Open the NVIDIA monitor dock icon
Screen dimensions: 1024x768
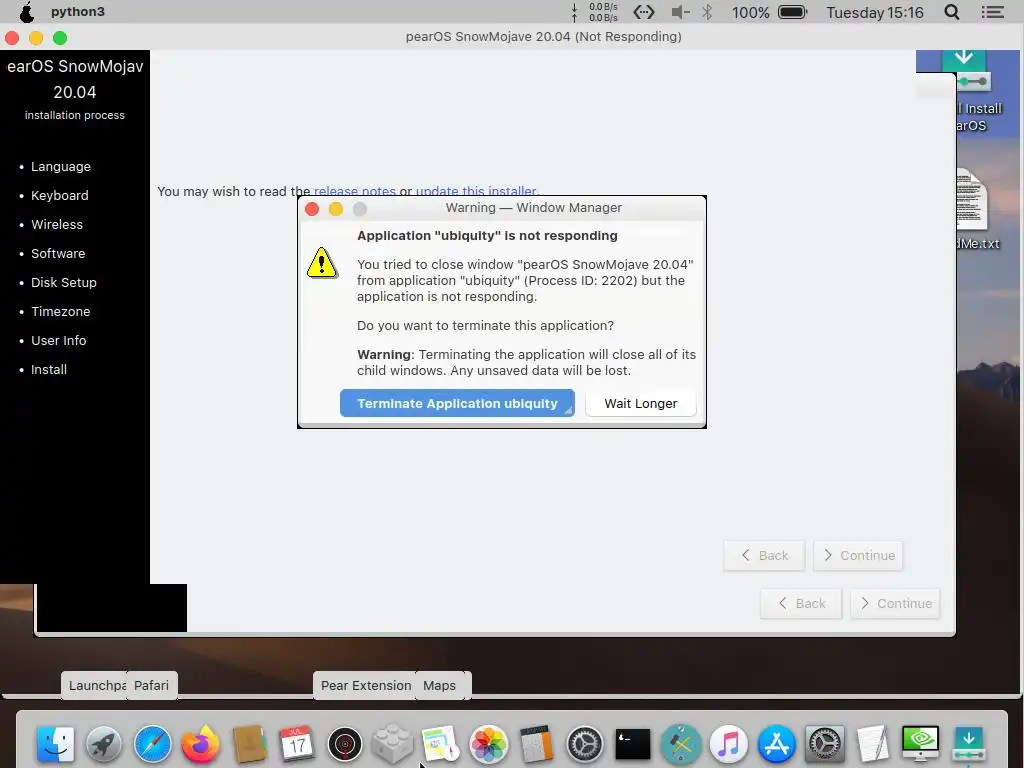(x=920, y=743)
